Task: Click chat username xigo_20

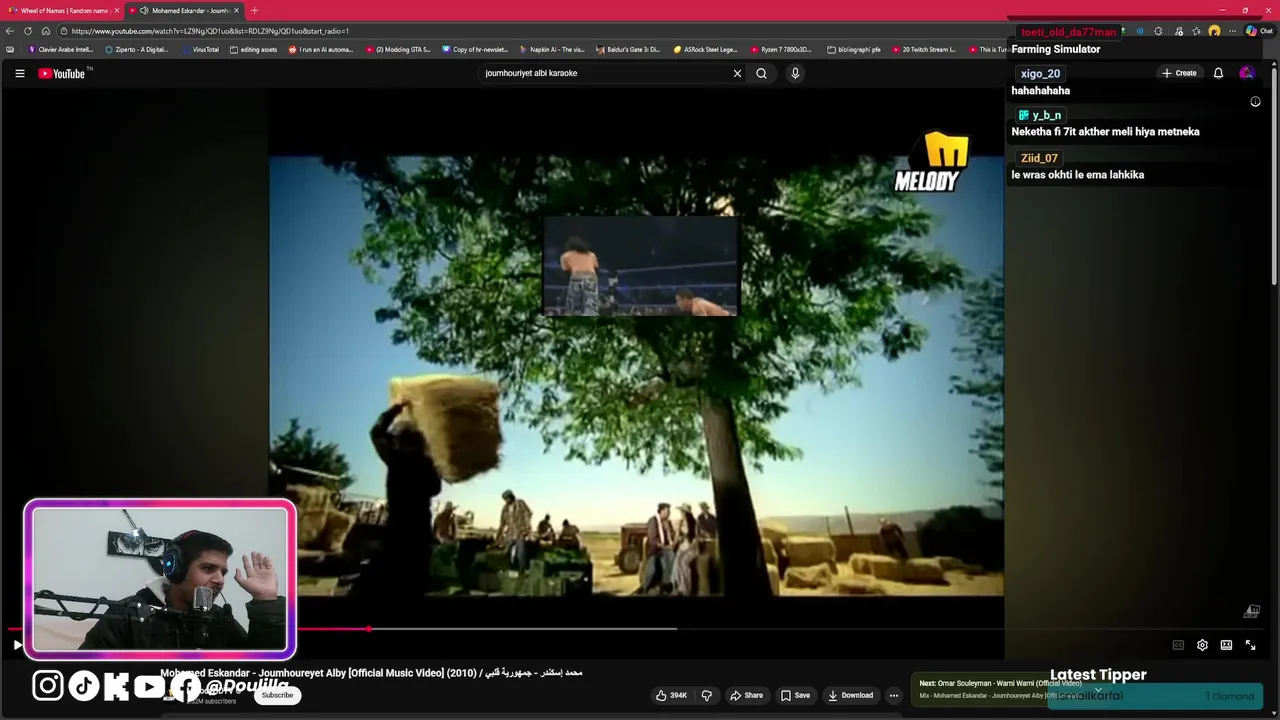Action: [x=1040, y=74]
